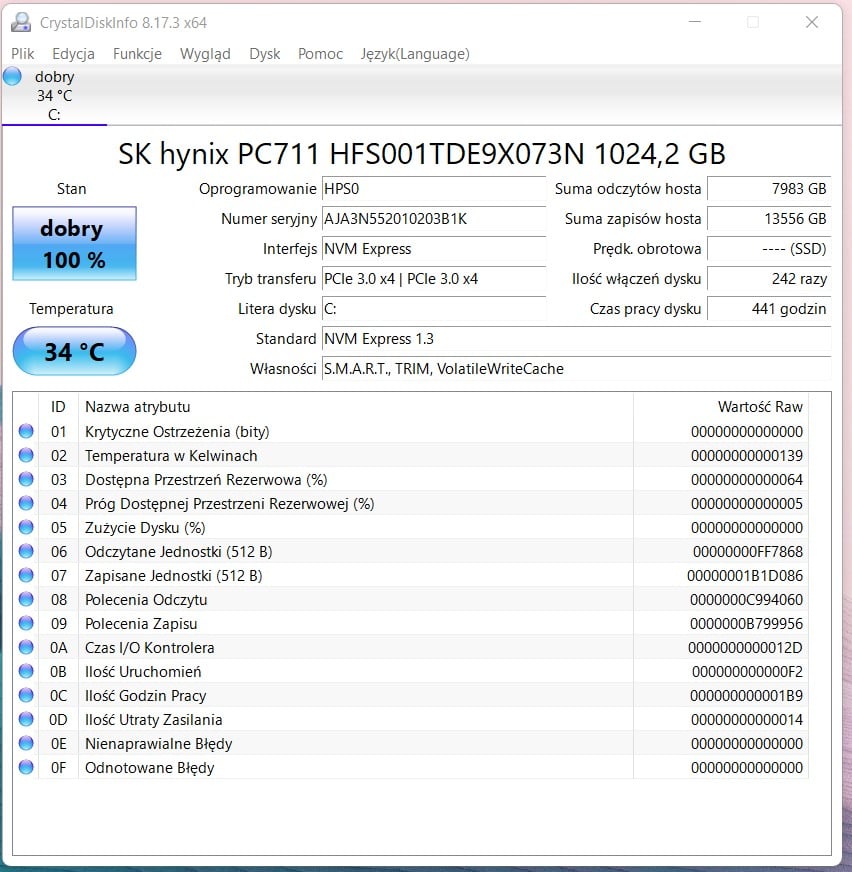Image resolution: width=852 pixels, height=872 pixels.
Task: Click the status orb for Odczytane Jednostki
Action: coord(26,551)
